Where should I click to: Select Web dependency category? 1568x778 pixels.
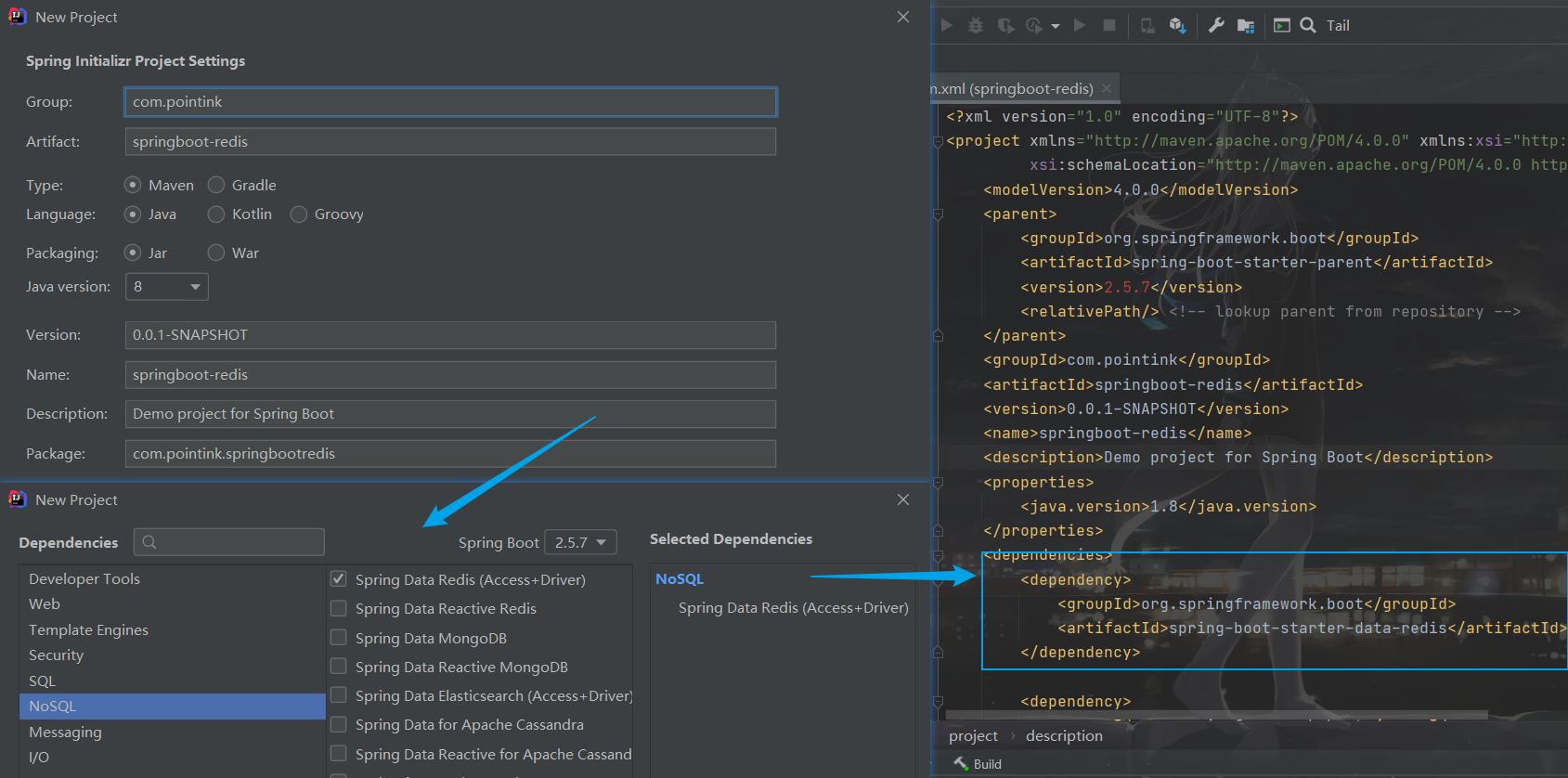point(173,603)
